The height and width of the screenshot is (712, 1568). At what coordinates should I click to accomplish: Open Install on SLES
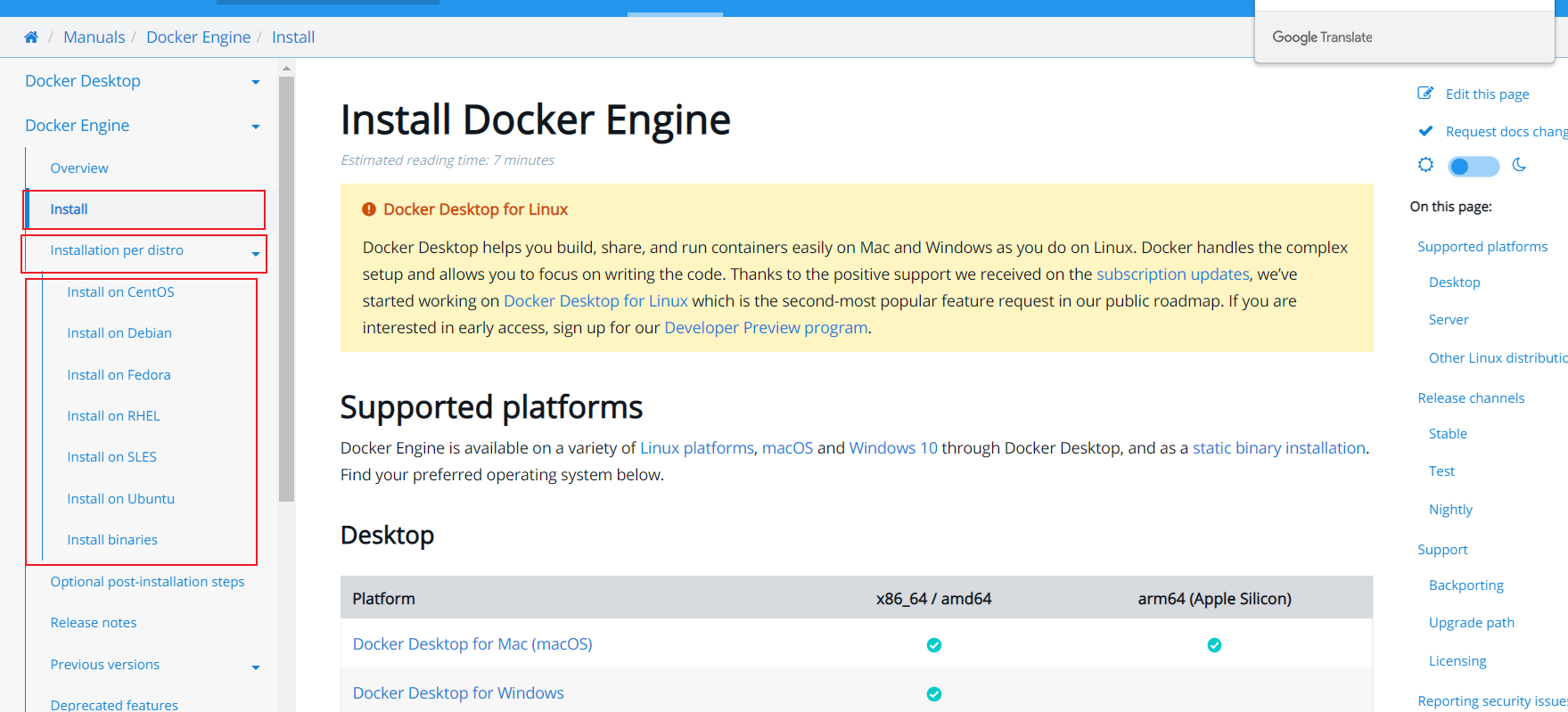pyautogui.click(x=111, y=457)
